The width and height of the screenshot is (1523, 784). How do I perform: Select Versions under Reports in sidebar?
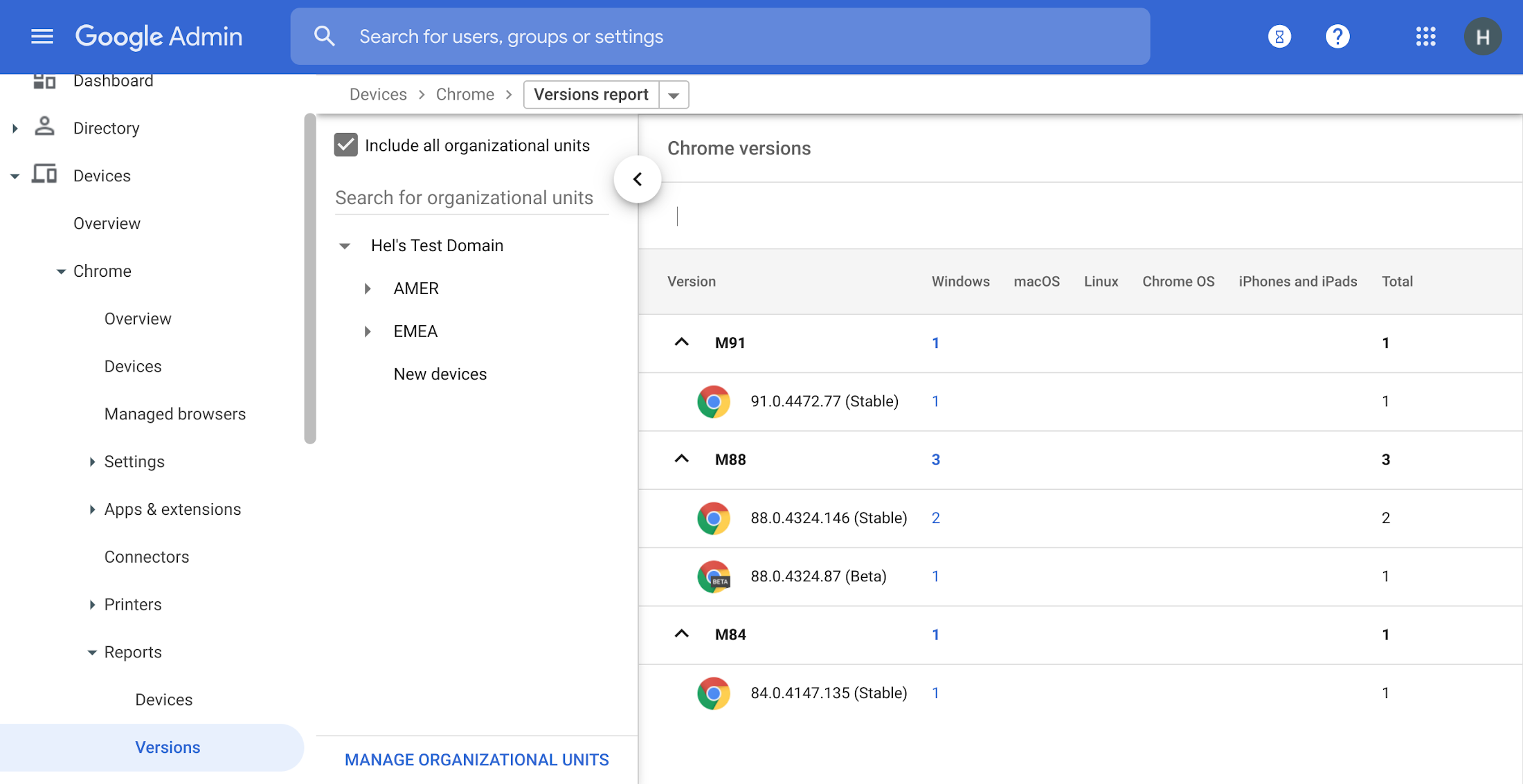tap(168, 746)
